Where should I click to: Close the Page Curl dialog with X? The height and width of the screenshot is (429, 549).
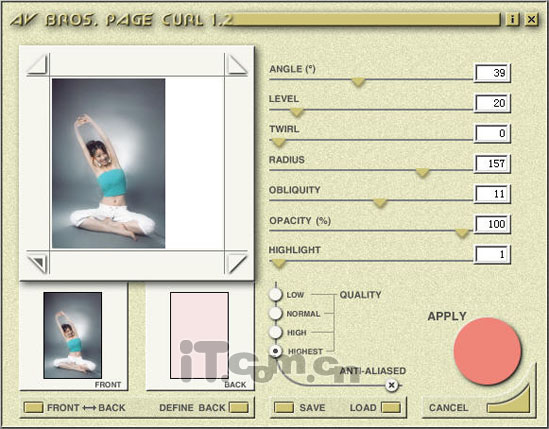tap(531, 20)
